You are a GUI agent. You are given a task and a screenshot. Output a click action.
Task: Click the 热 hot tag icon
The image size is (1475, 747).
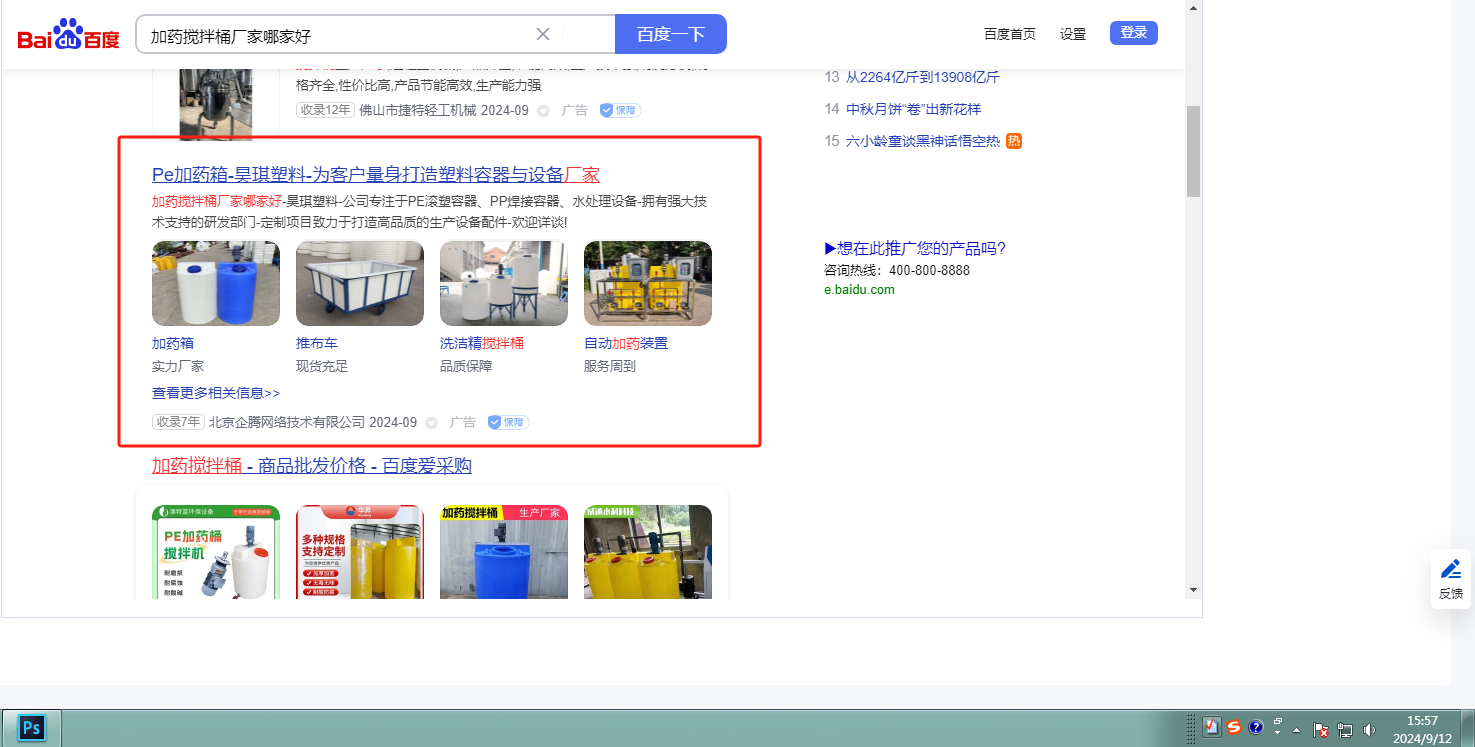coord(1014,141)
